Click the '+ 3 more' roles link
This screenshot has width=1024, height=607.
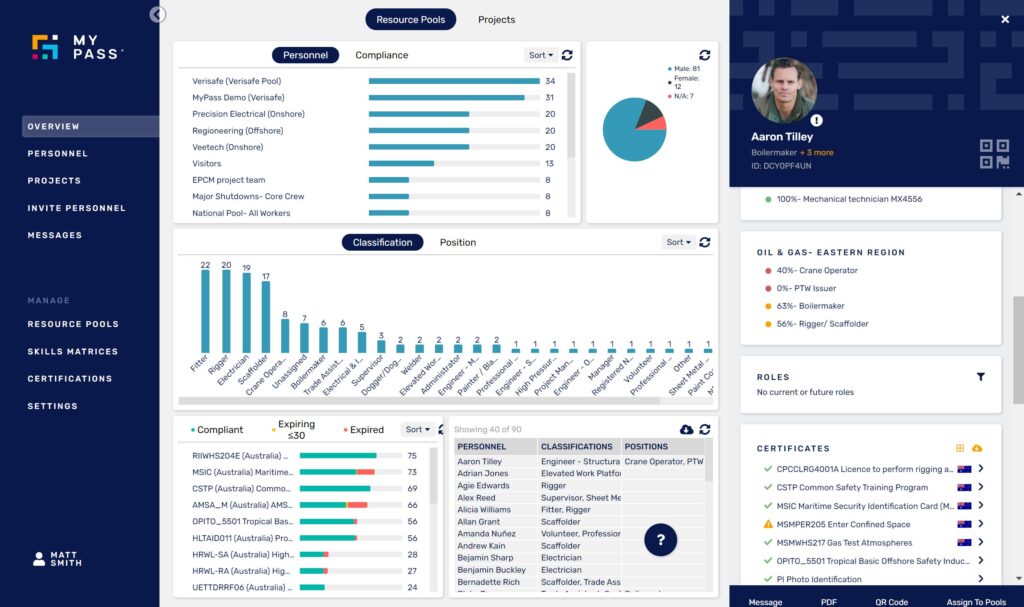click(815, 153)
